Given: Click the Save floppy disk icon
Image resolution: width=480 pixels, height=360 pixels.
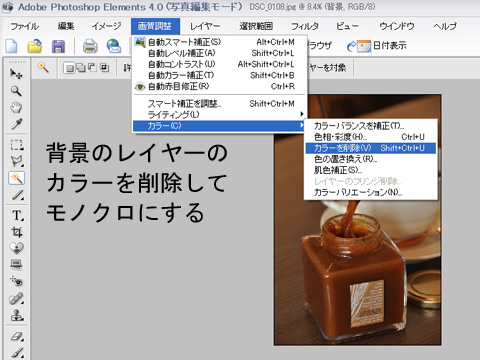Looking at the screenshot, I should (58, 46).
